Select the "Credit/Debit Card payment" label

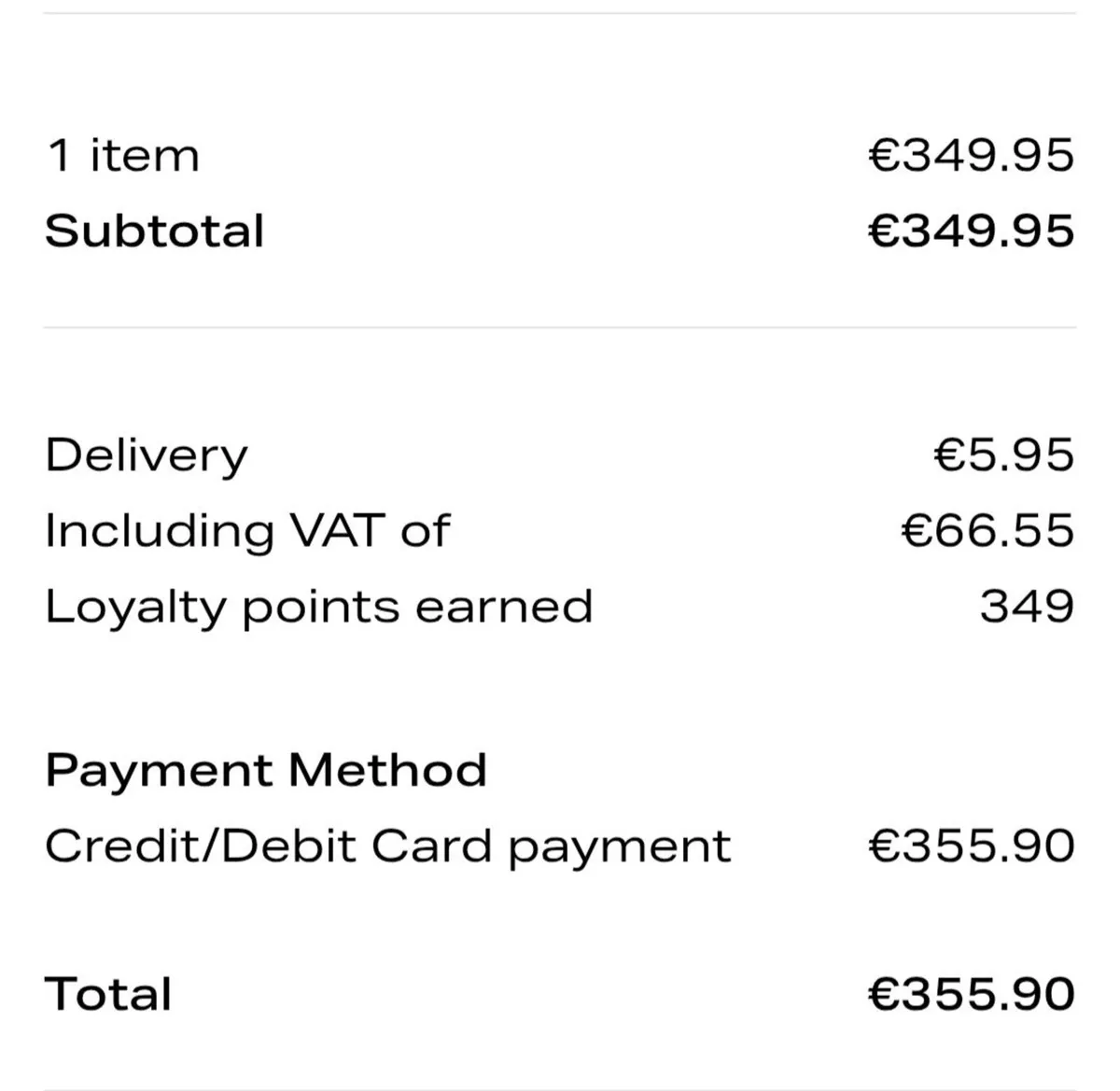click(x=388, y=846)
